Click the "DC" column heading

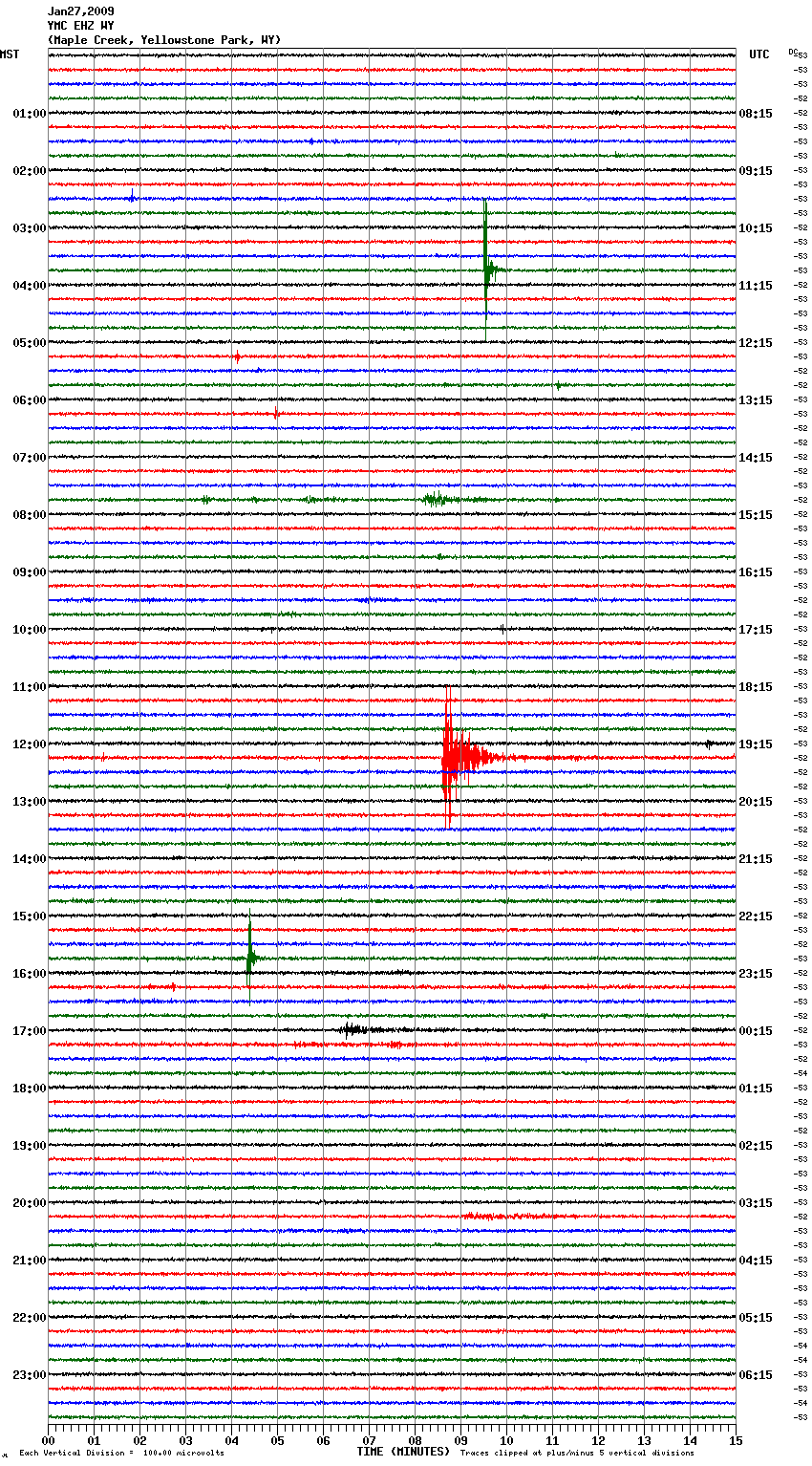pos(792,52)
